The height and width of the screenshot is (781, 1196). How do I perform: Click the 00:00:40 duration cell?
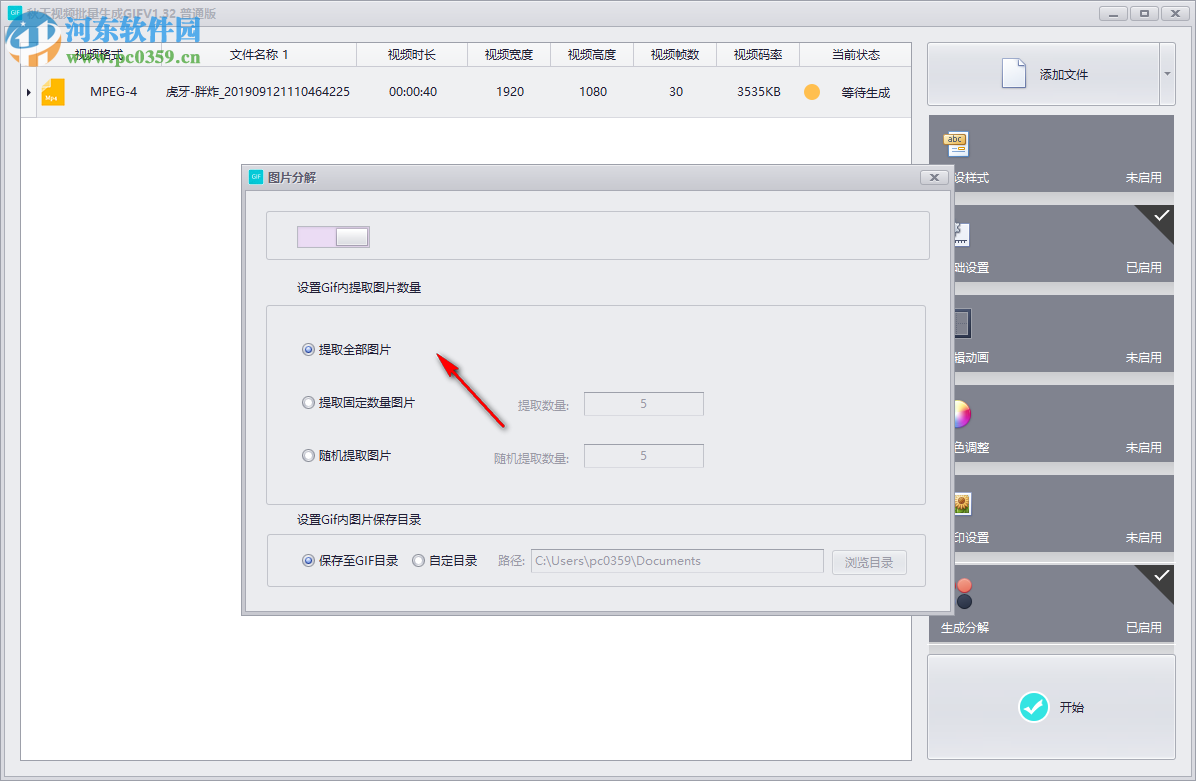click(413, 92)
